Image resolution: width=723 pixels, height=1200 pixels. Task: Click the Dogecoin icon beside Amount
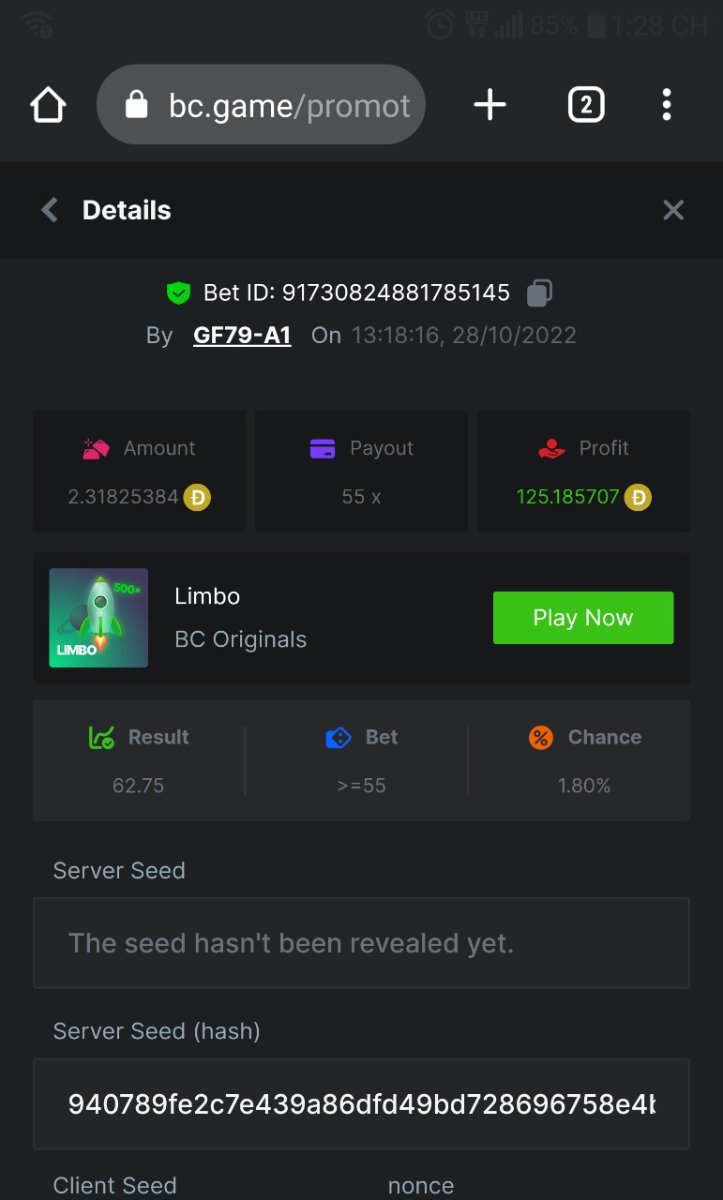point(198,497)
